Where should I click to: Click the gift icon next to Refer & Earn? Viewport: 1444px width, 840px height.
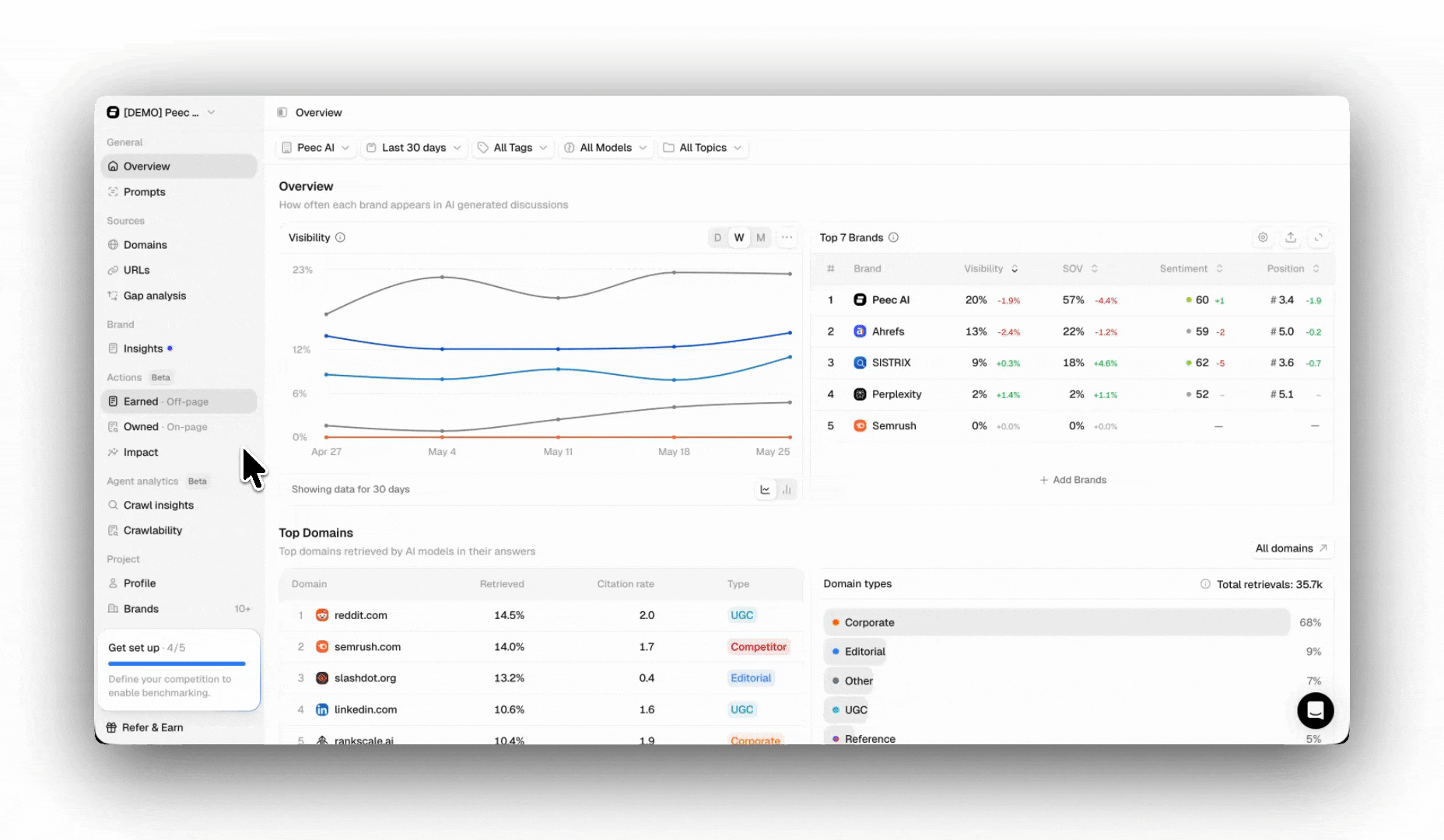(x=111, y=728)
